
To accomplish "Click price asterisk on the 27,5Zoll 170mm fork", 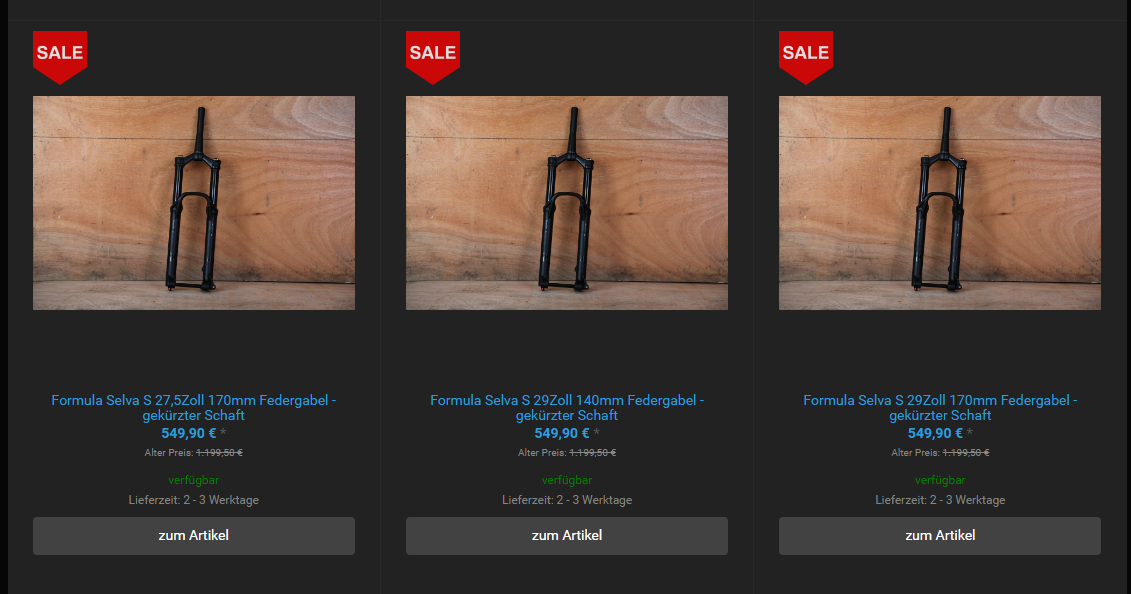I will coord(223,433).
